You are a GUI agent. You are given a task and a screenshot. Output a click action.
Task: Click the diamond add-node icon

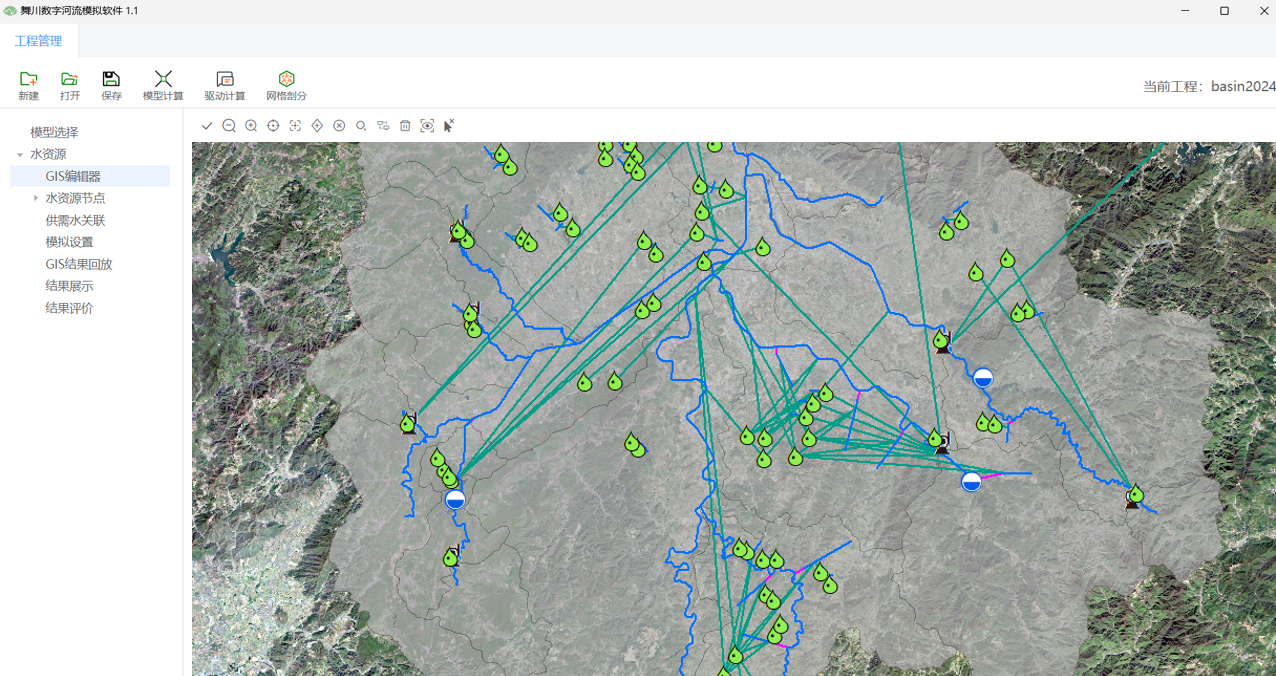(x=317, y=126)
